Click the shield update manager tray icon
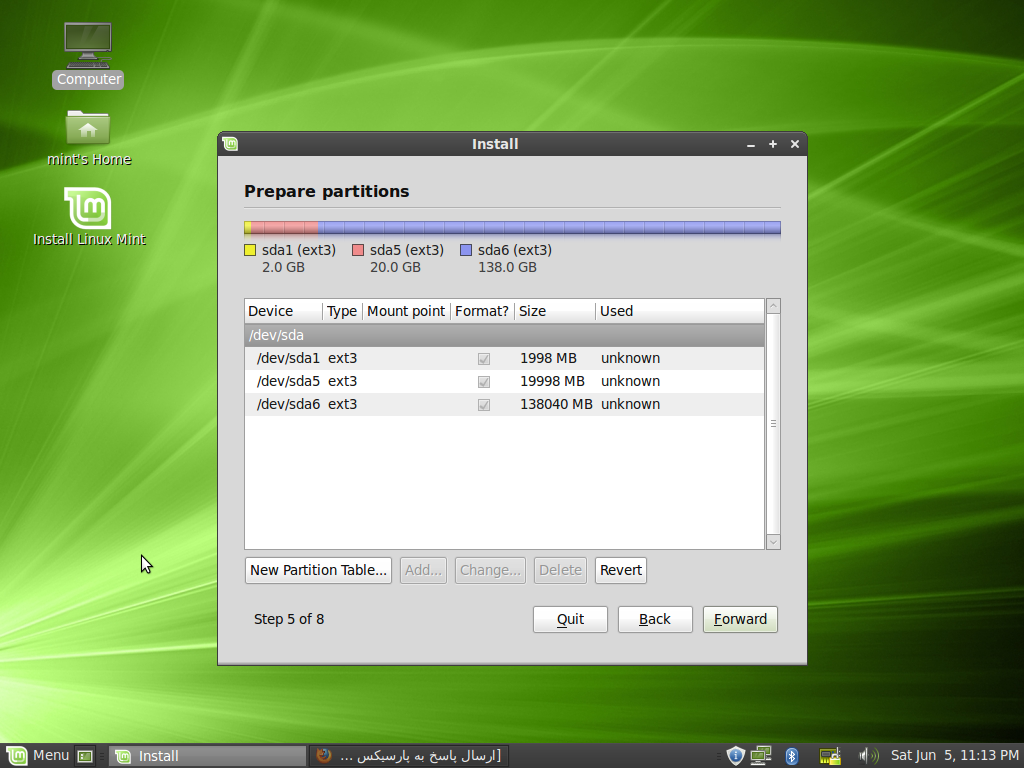 click(735, 756)
